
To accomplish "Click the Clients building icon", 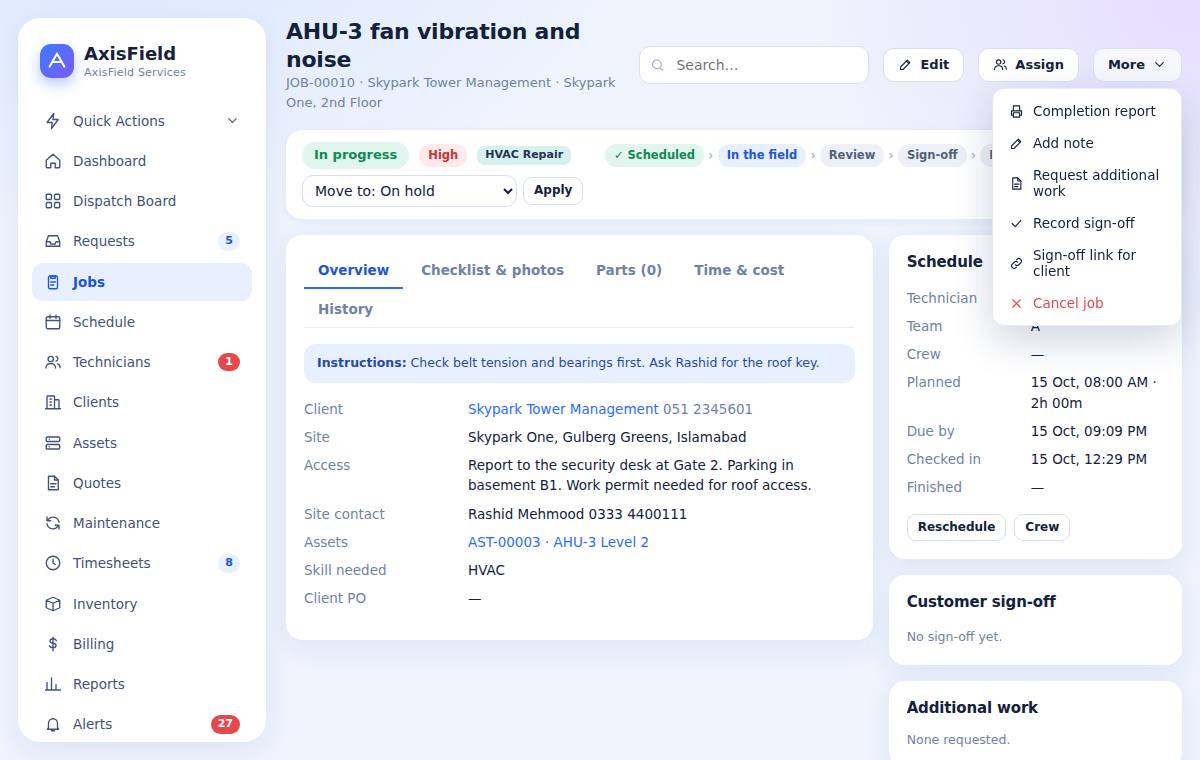I will coord(53,402).
